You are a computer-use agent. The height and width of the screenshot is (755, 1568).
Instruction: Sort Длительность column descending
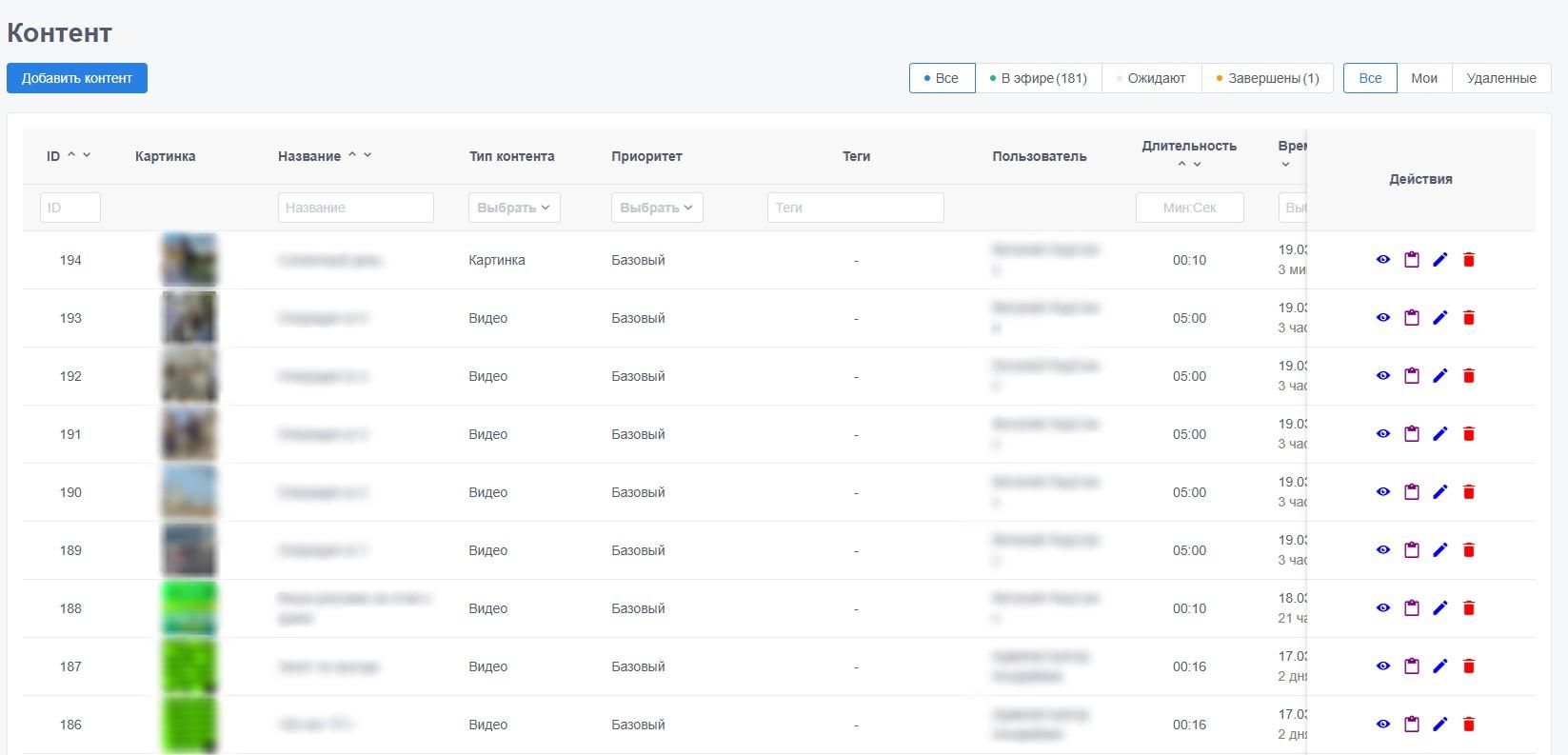(x=1198, y=164)
